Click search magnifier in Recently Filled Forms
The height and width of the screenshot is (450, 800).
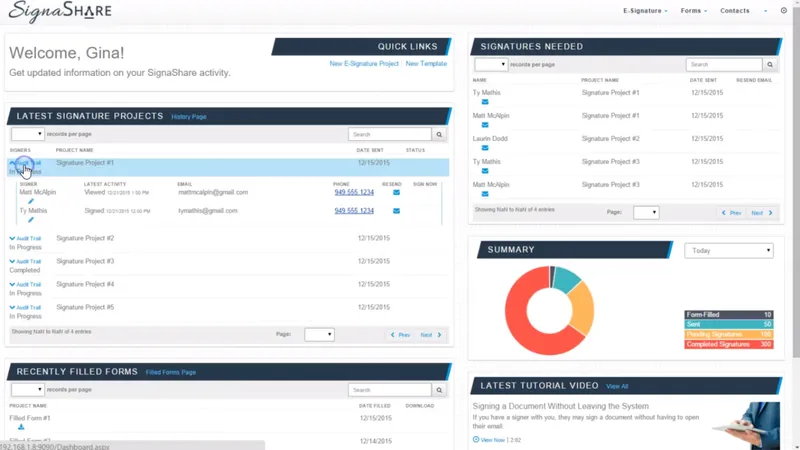click(439, 390)
